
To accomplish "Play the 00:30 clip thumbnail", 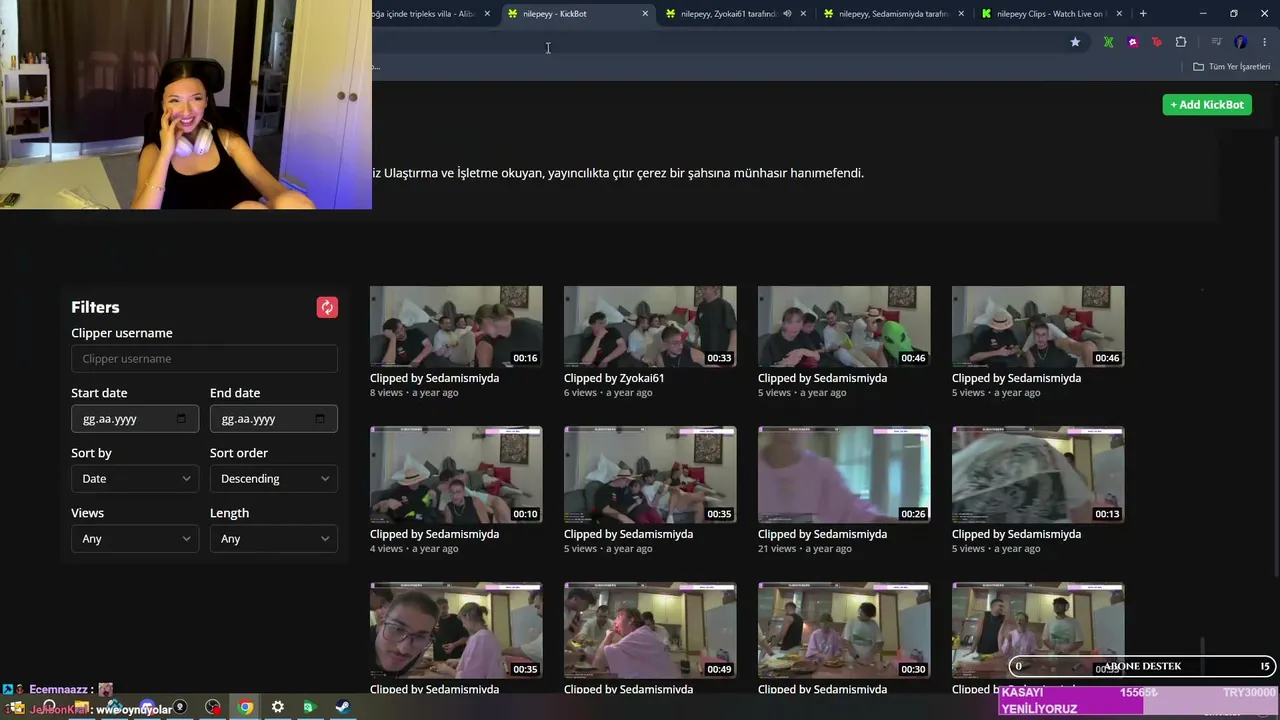I will click(x=844, y=630).
